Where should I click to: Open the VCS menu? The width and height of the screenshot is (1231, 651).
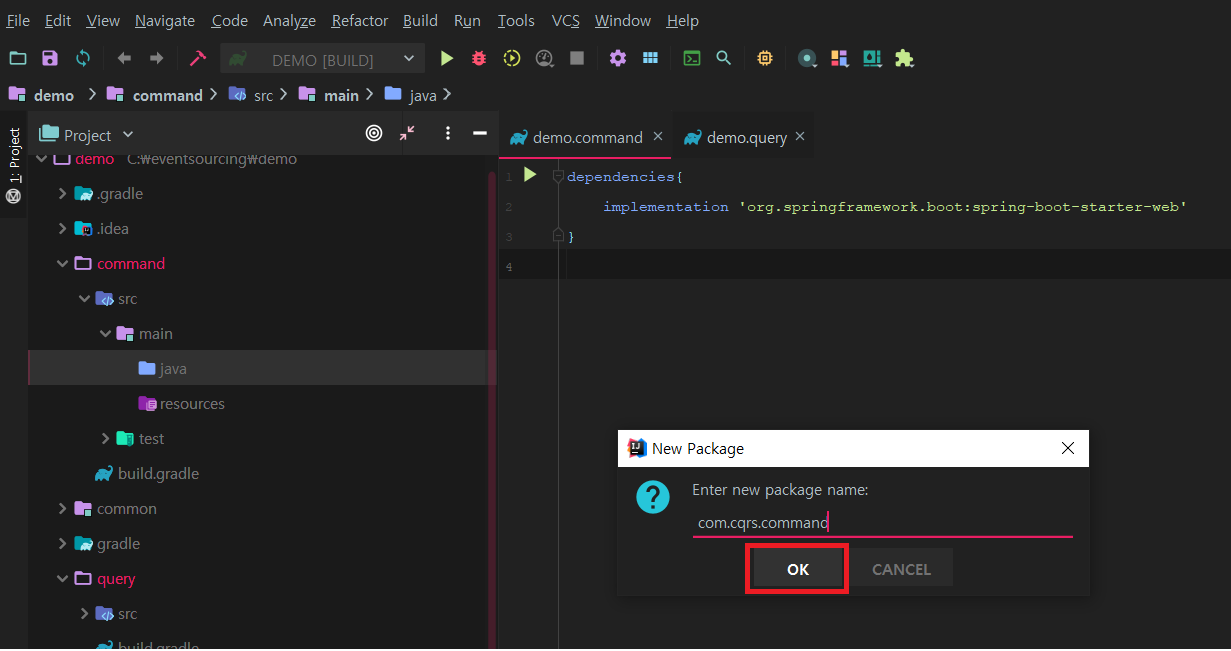click(x=566, y=20)
